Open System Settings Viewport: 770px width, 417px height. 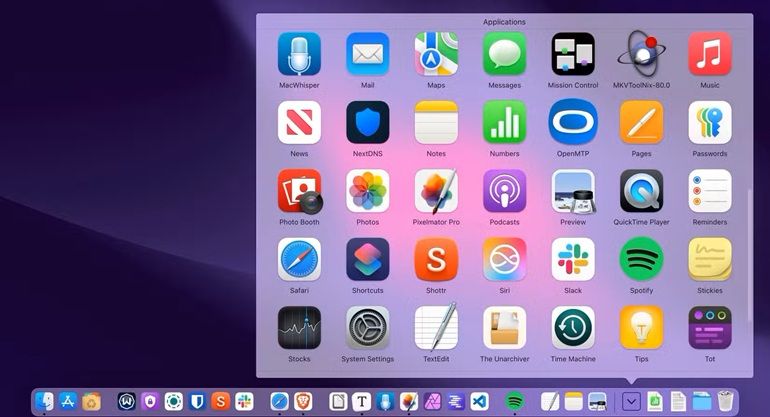[367, 328]
